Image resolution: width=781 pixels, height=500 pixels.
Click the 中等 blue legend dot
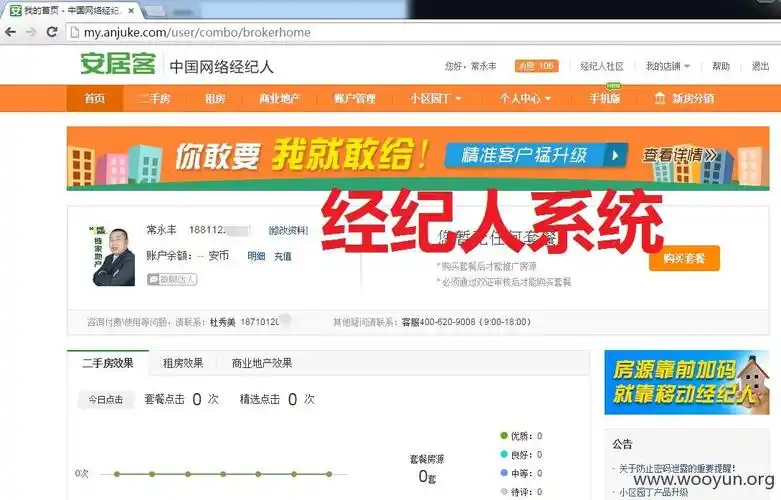504,473
